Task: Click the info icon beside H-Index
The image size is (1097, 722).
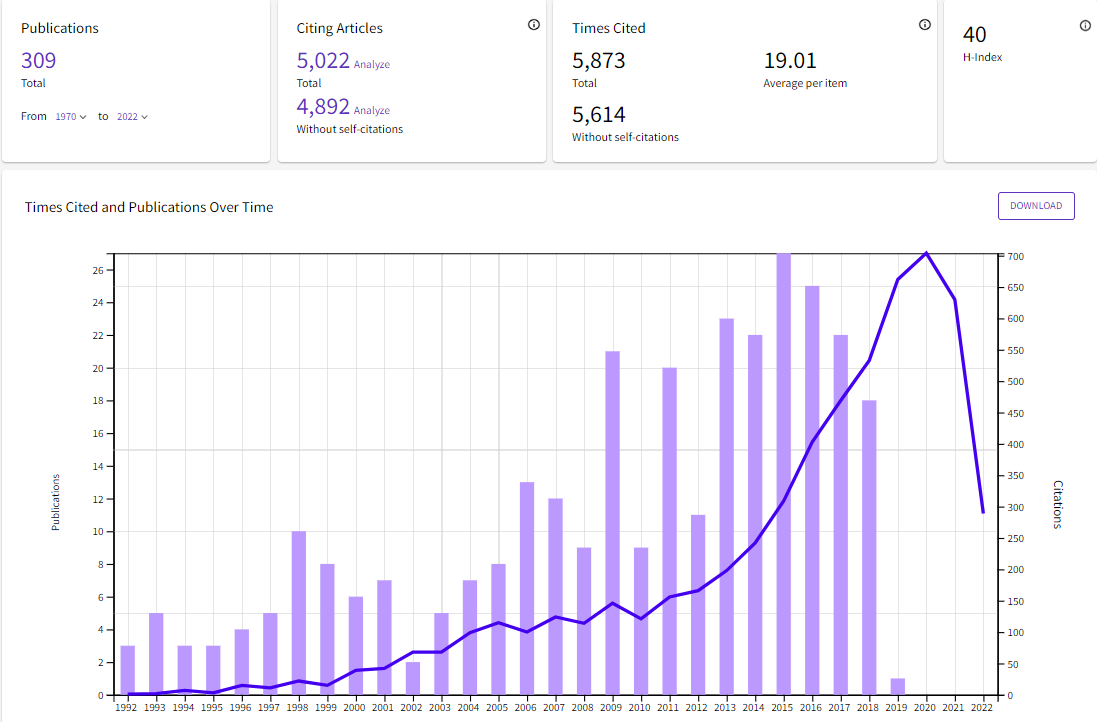Action: coord(1085,25)
